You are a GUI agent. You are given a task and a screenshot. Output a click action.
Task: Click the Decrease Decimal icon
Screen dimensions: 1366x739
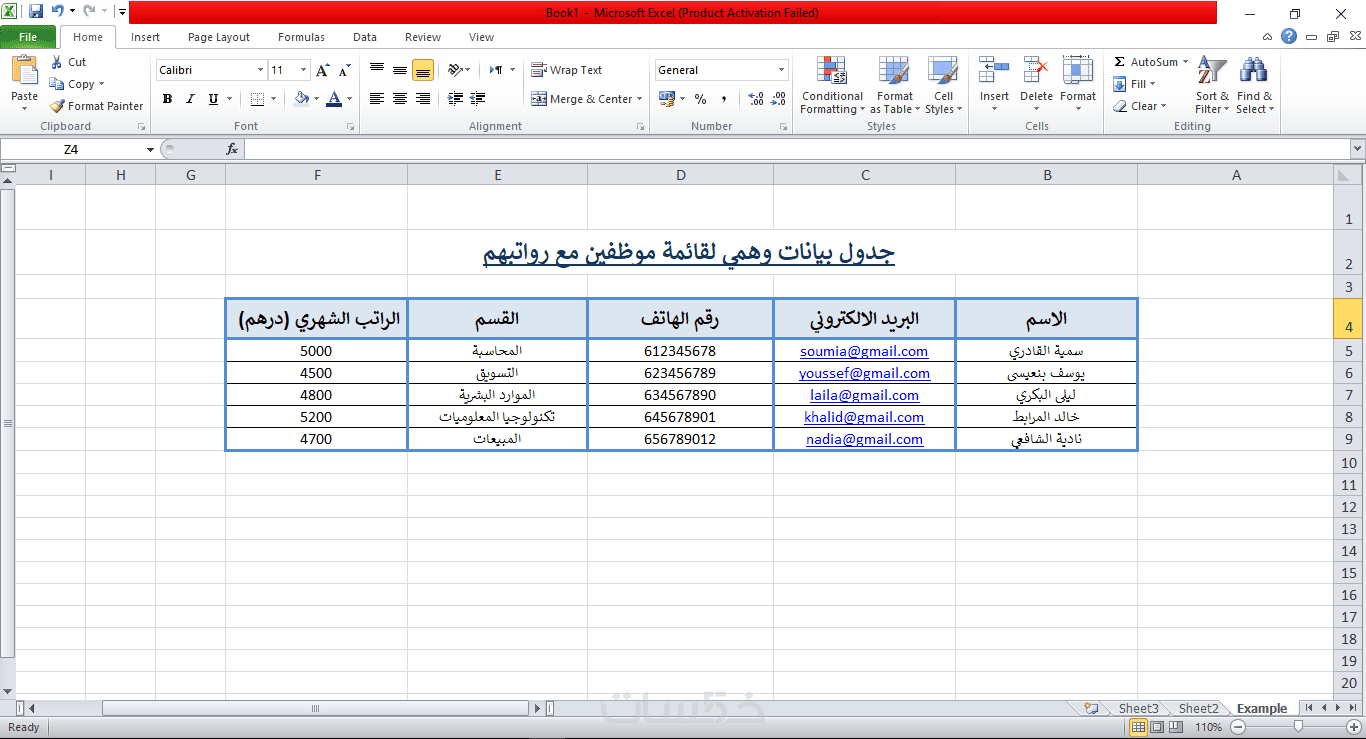click(778, 99)
